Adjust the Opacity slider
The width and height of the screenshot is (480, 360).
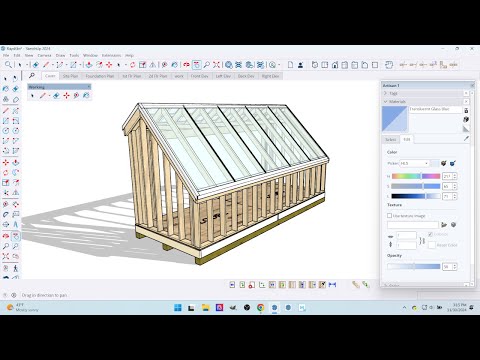pos(414,266)
